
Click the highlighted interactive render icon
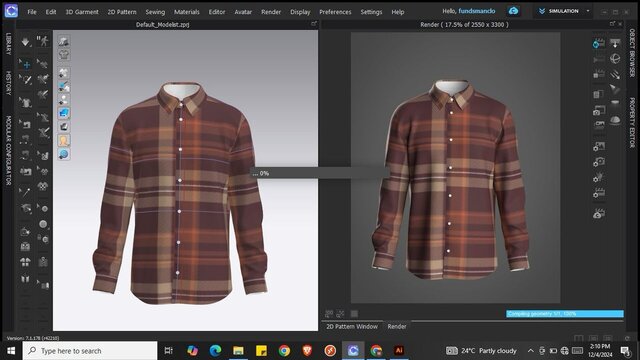[599, 43]
